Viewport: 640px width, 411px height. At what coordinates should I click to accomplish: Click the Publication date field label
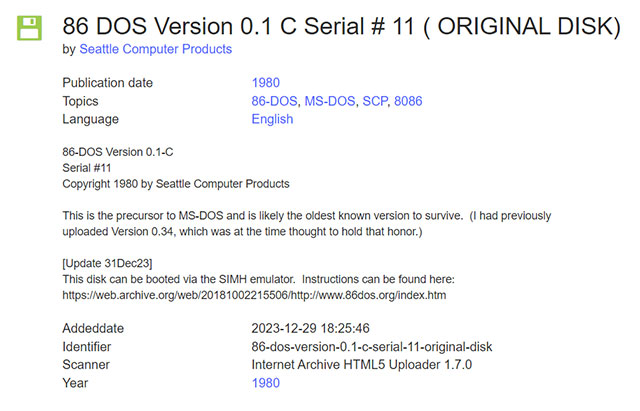(109, 83)
